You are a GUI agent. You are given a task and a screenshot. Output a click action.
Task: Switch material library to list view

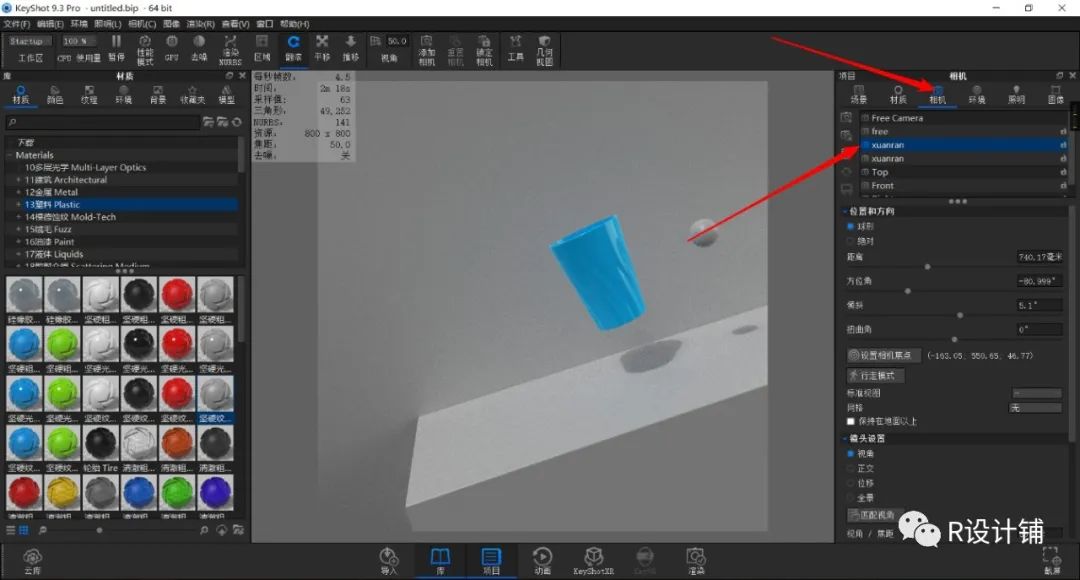[10, 530]
